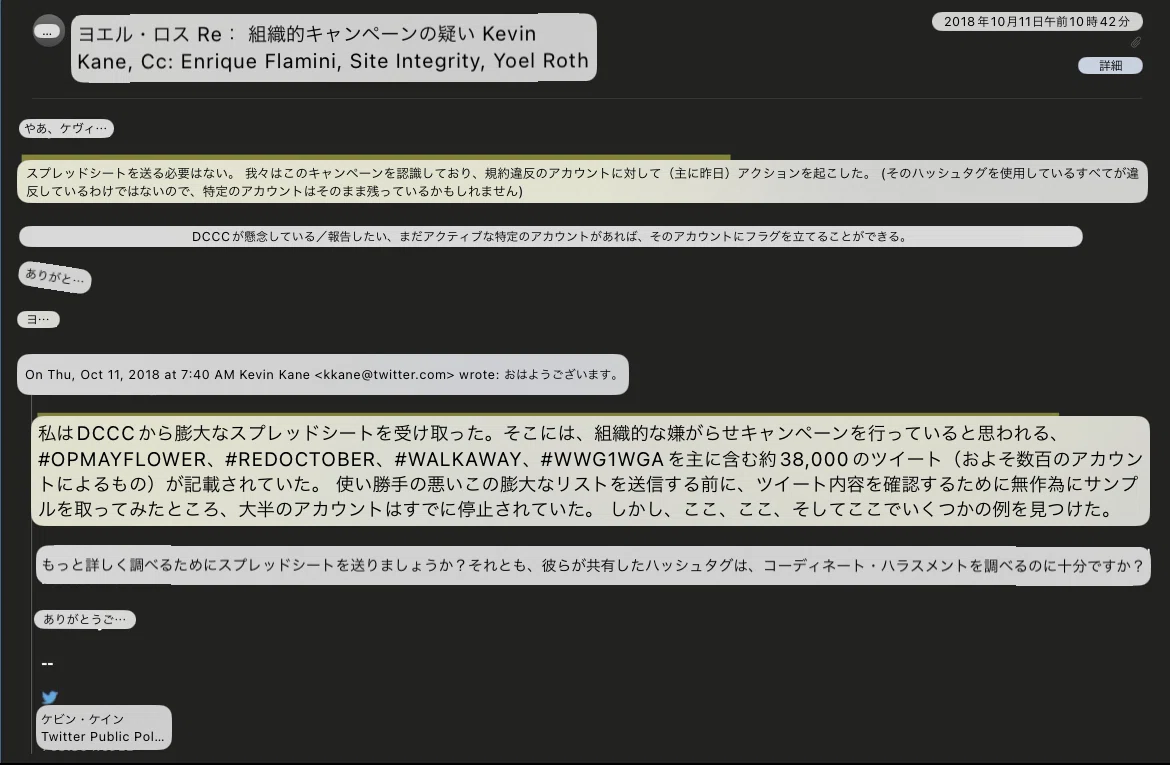Click the greeting やあ、ケヴィ…
Screen dimensions: 1170x765
click(66, 128)
